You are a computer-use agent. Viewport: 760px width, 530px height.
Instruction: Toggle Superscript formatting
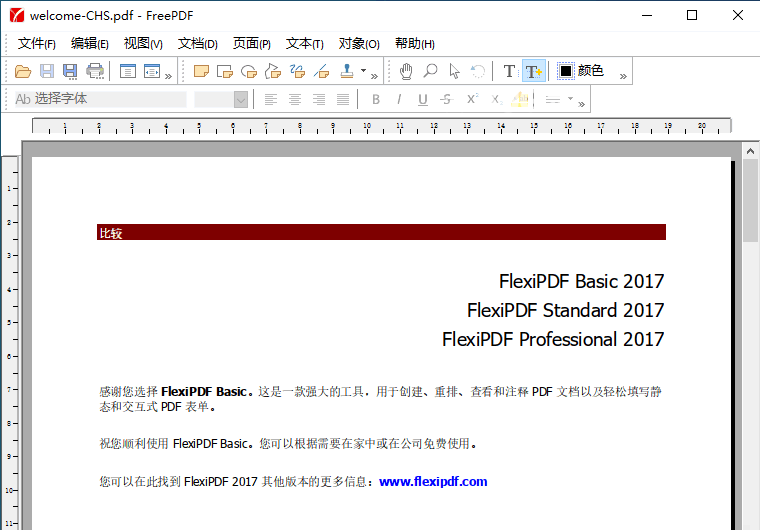[472, 99]
